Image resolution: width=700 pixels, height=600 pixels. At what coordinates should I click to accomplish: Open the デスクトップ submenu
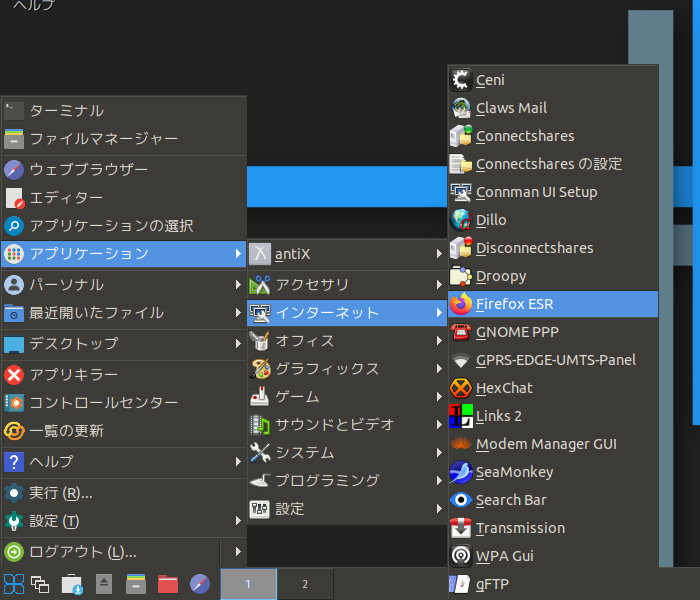124,344
